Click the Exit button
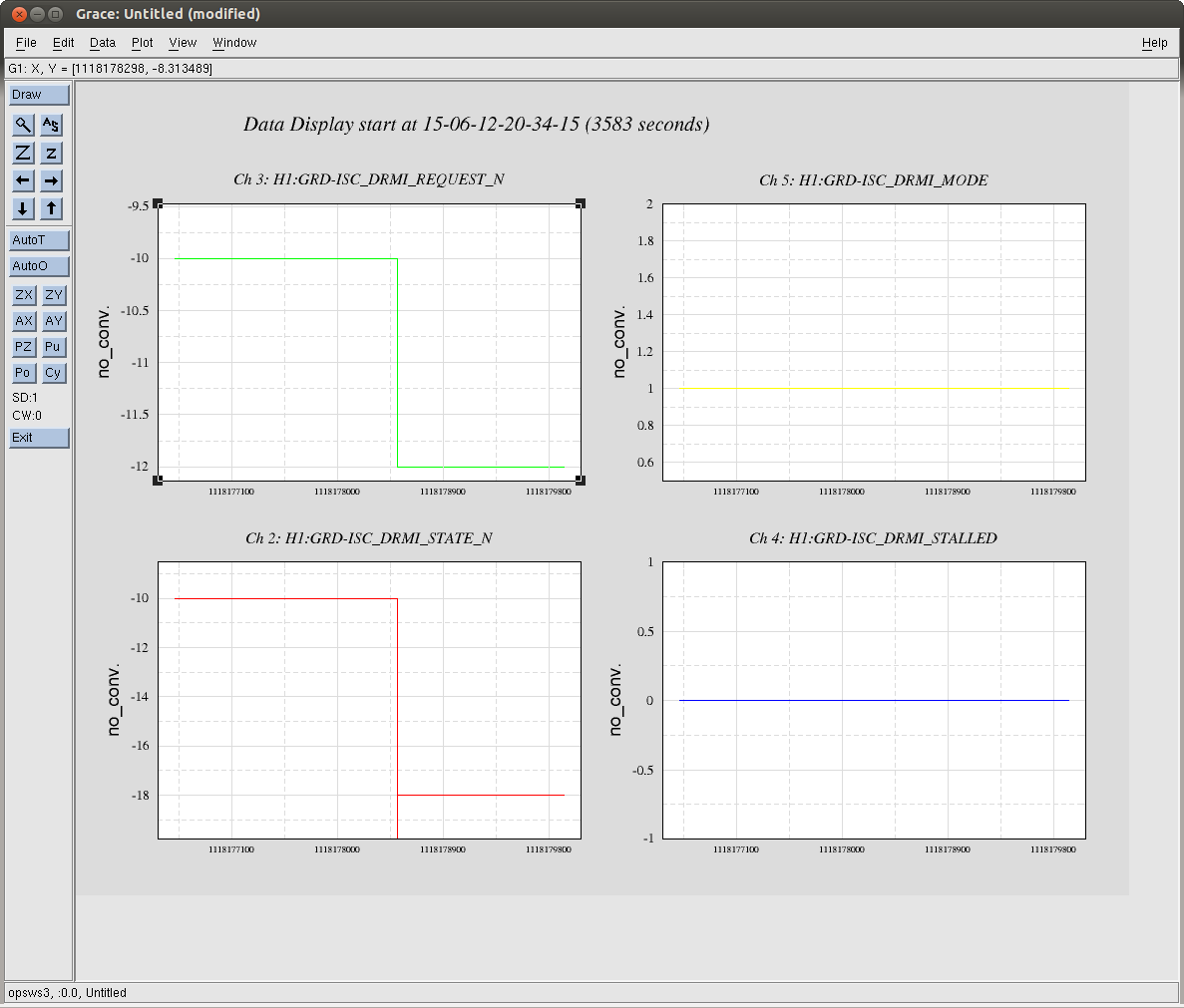The image size is (1184, 1008). coord(39,438)
